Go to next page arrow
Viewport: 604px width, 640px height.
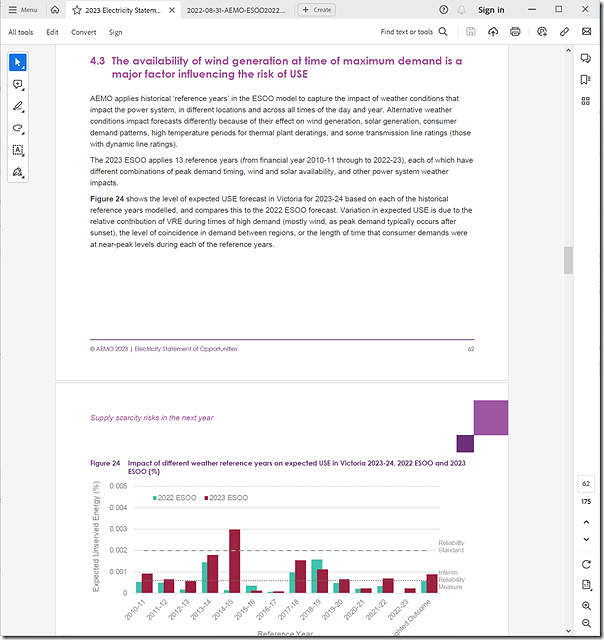(x=586, y=540)
